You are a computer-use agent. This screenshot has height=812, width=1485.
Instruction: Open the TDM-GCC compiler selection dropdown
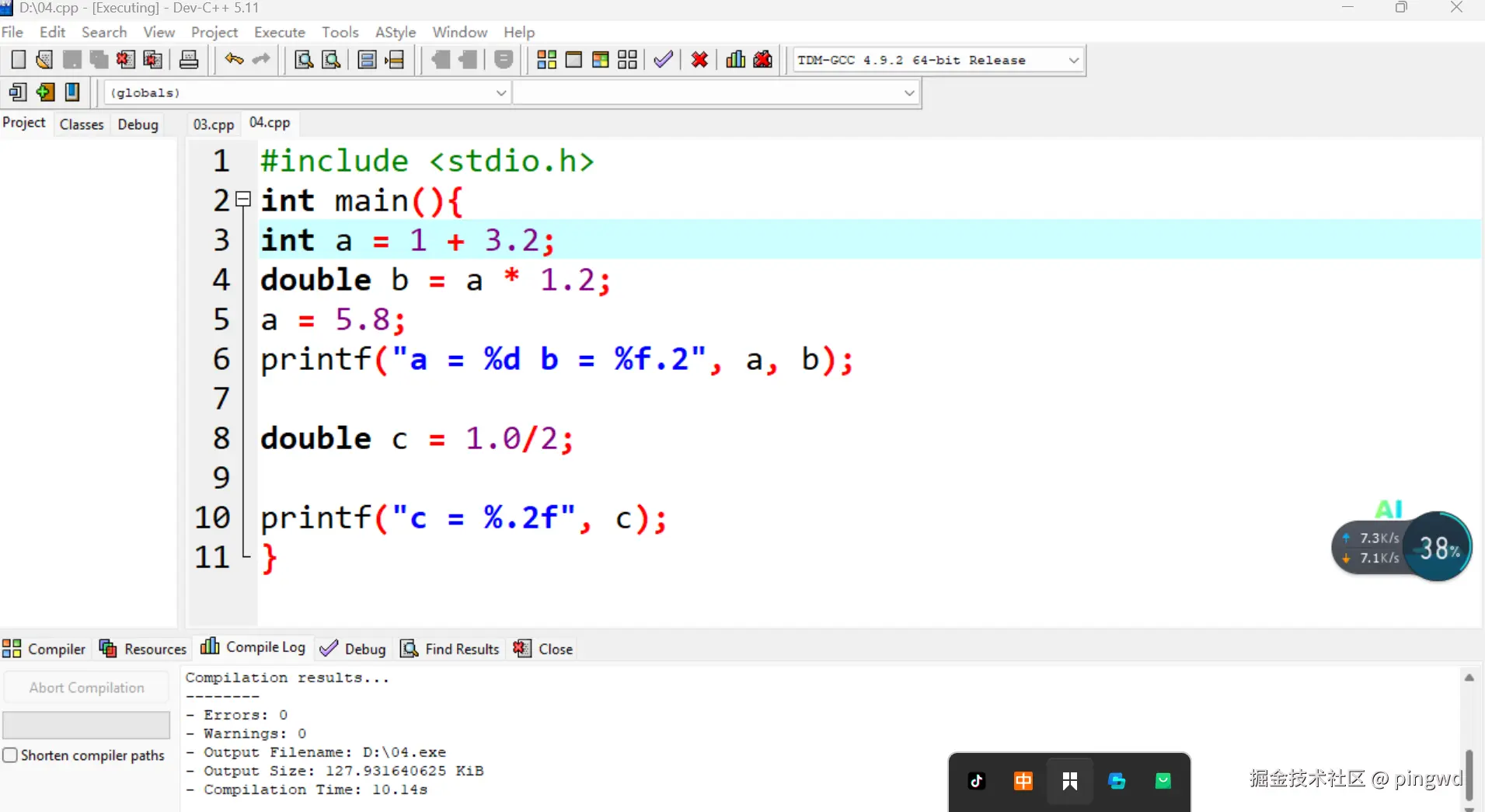pos(939,60)
